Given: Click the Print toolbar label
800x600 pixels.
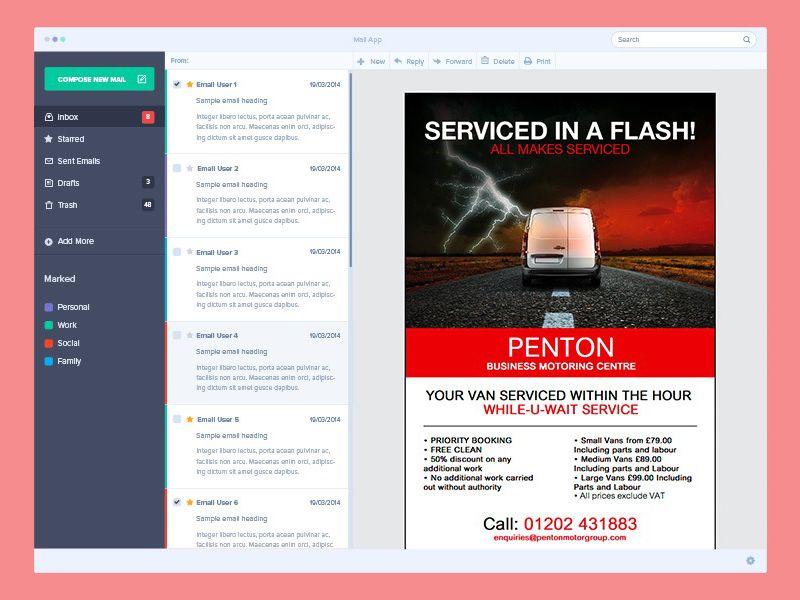Looking at the screenshot, I should [543, 61].
